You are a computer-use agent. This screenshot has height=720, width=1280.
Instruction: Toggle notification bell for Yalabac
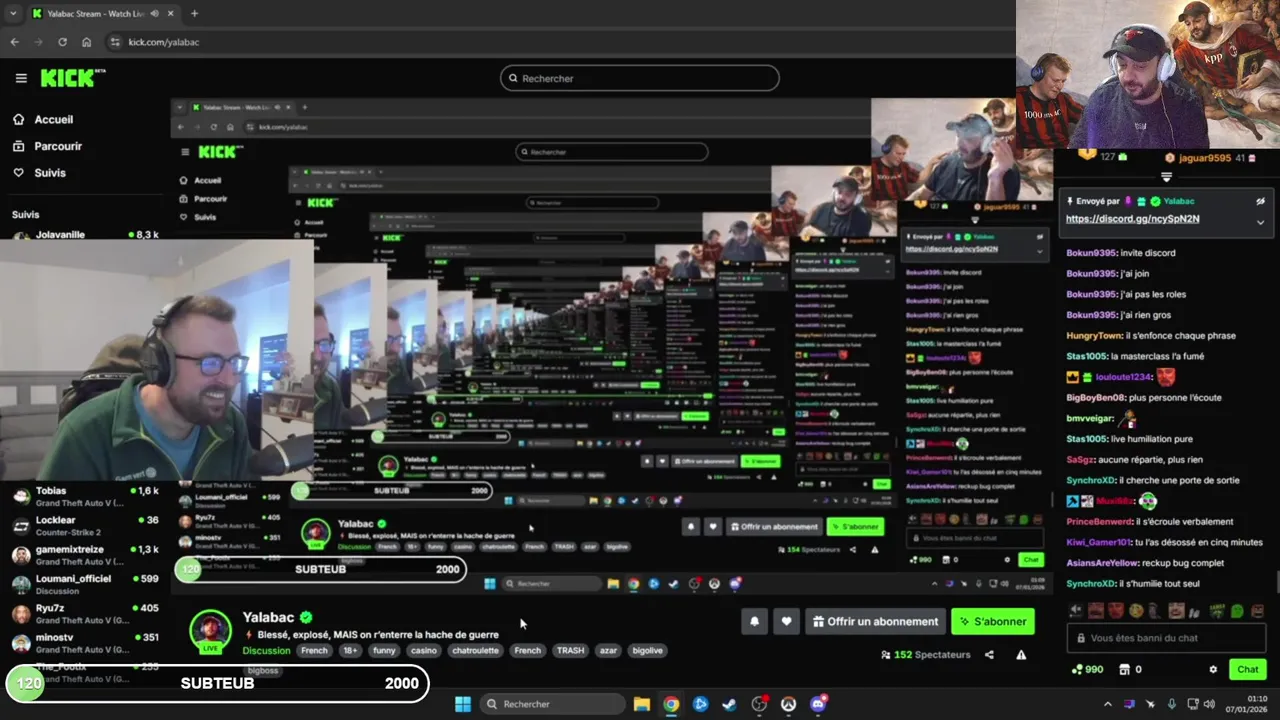coord(755,621)
